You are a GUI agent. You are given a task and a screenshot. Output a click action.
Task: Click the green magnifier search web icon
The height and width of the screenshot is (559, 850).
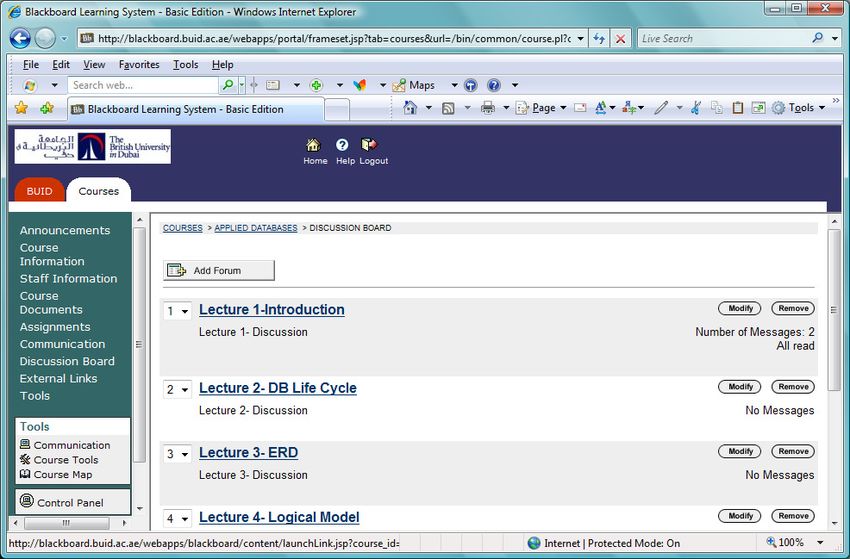pyautogui.click(x=228, y=85)
